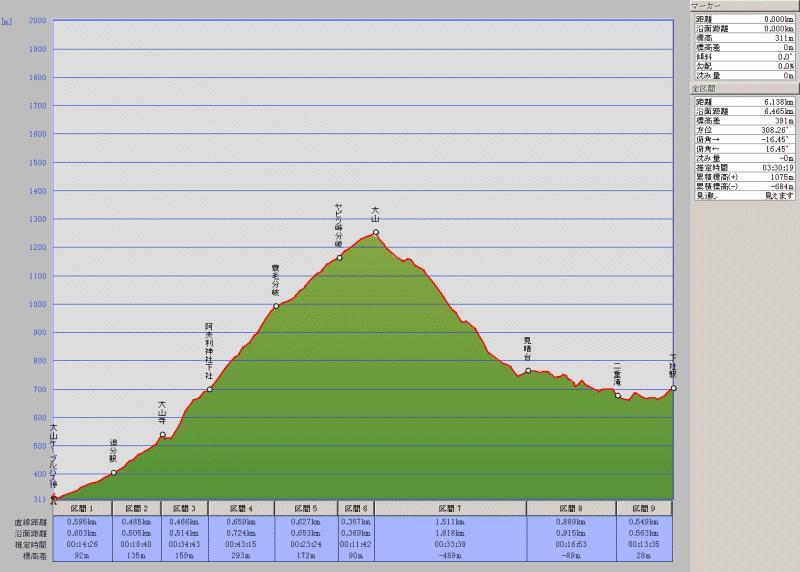The image size is (800, 572).
Task: Select the ヤビツ峠分岐 waypoint circle
Action: (339, 258)
